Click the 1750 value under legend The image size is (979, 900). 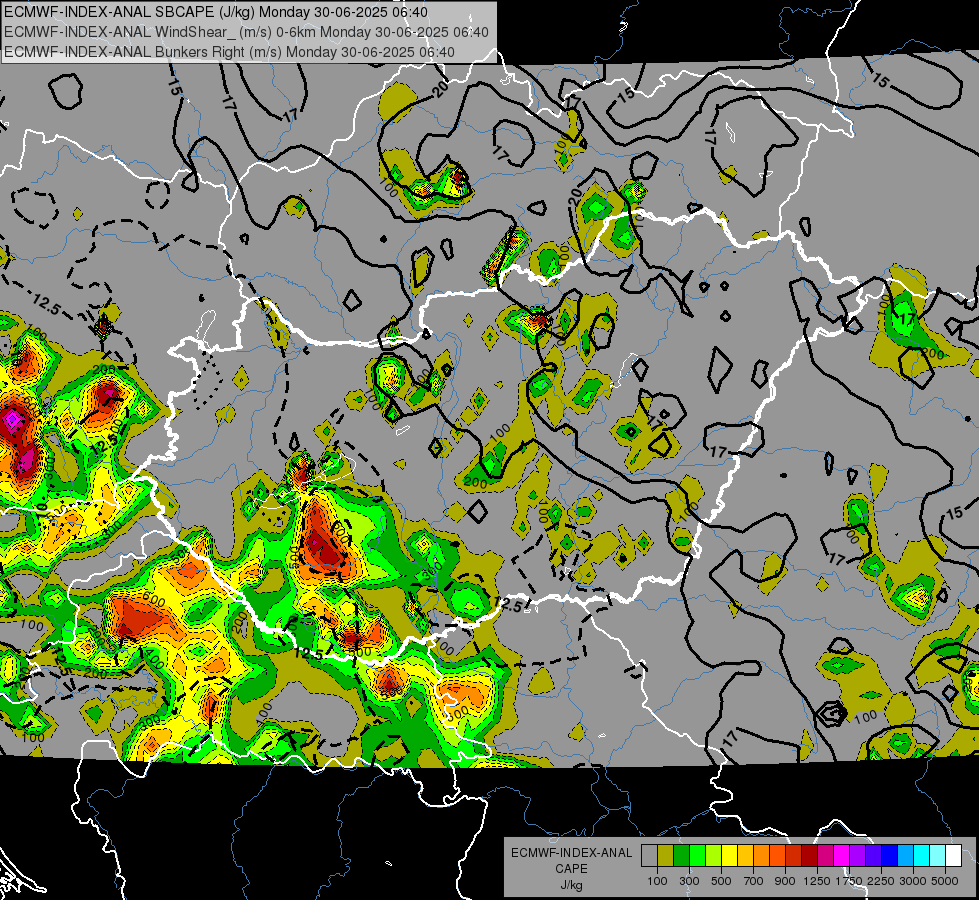point(849,881)
